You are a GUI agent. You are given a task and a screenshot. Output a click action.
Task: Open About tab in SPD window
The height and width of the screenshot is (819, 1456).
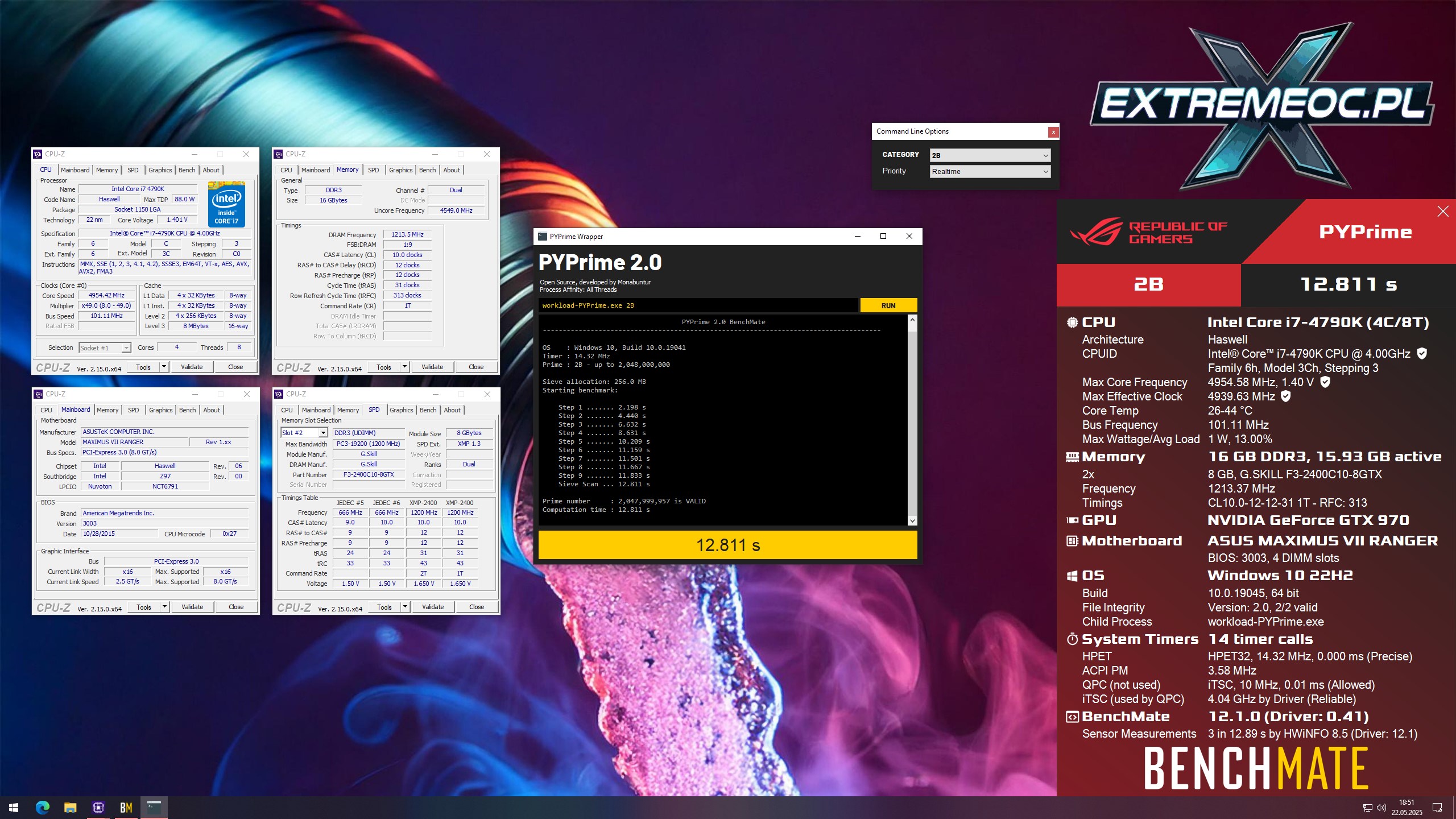pyautogui.click(x=452, y=410)
